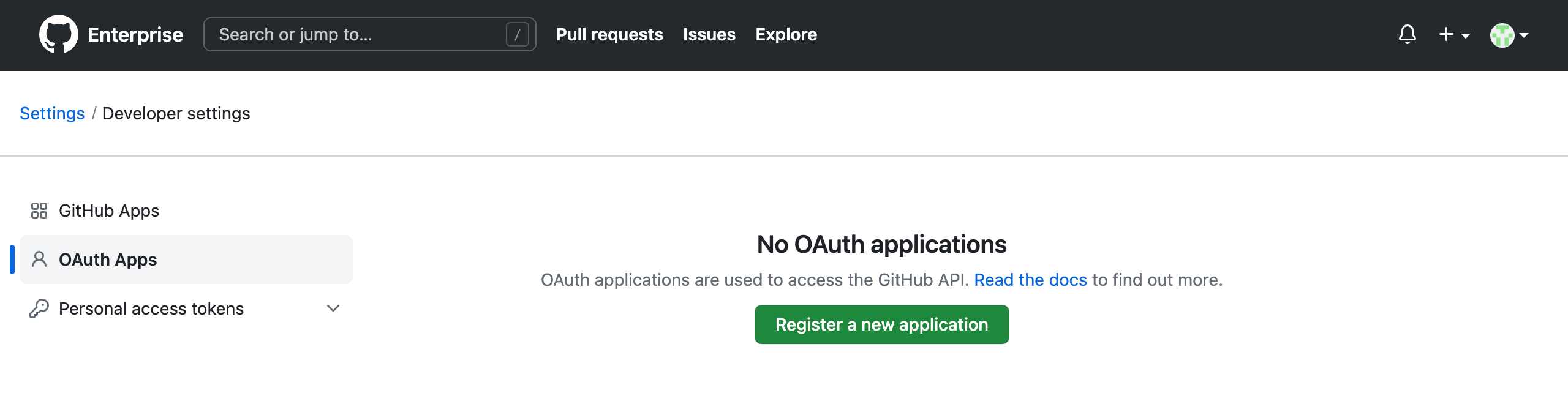Click the OAuth Apps person icon
Viewport: 1568px width, 396px height.
39,260
